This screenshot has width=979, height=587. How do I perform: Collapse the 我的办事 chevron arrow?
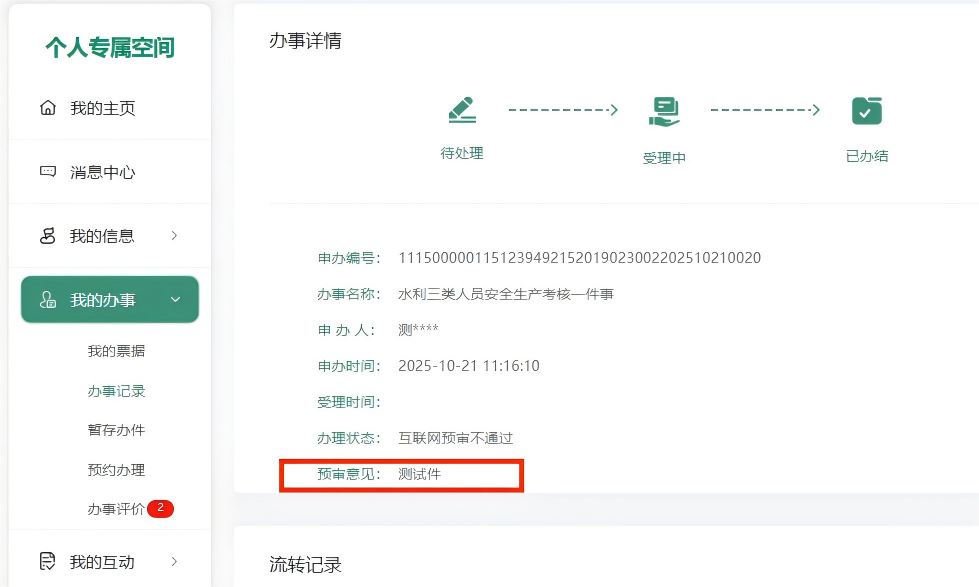[175, 300]
